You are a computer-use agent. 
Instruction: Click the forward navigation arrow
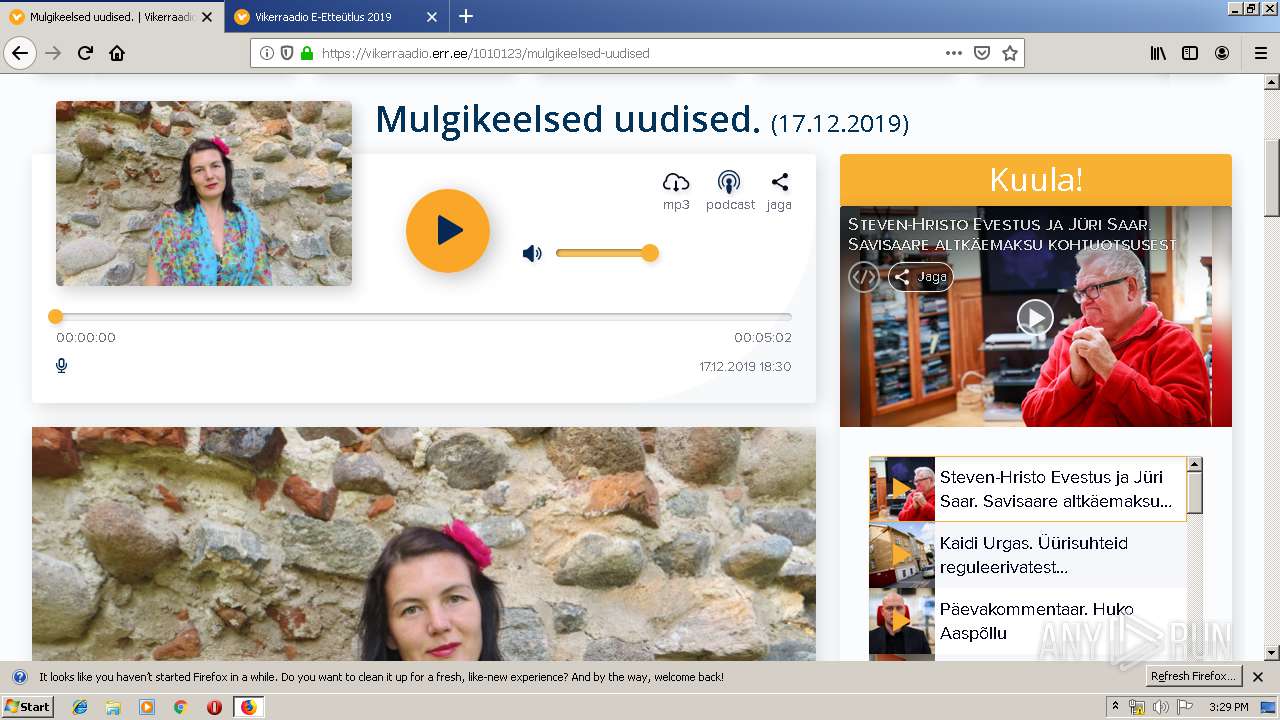pos(53,53)
